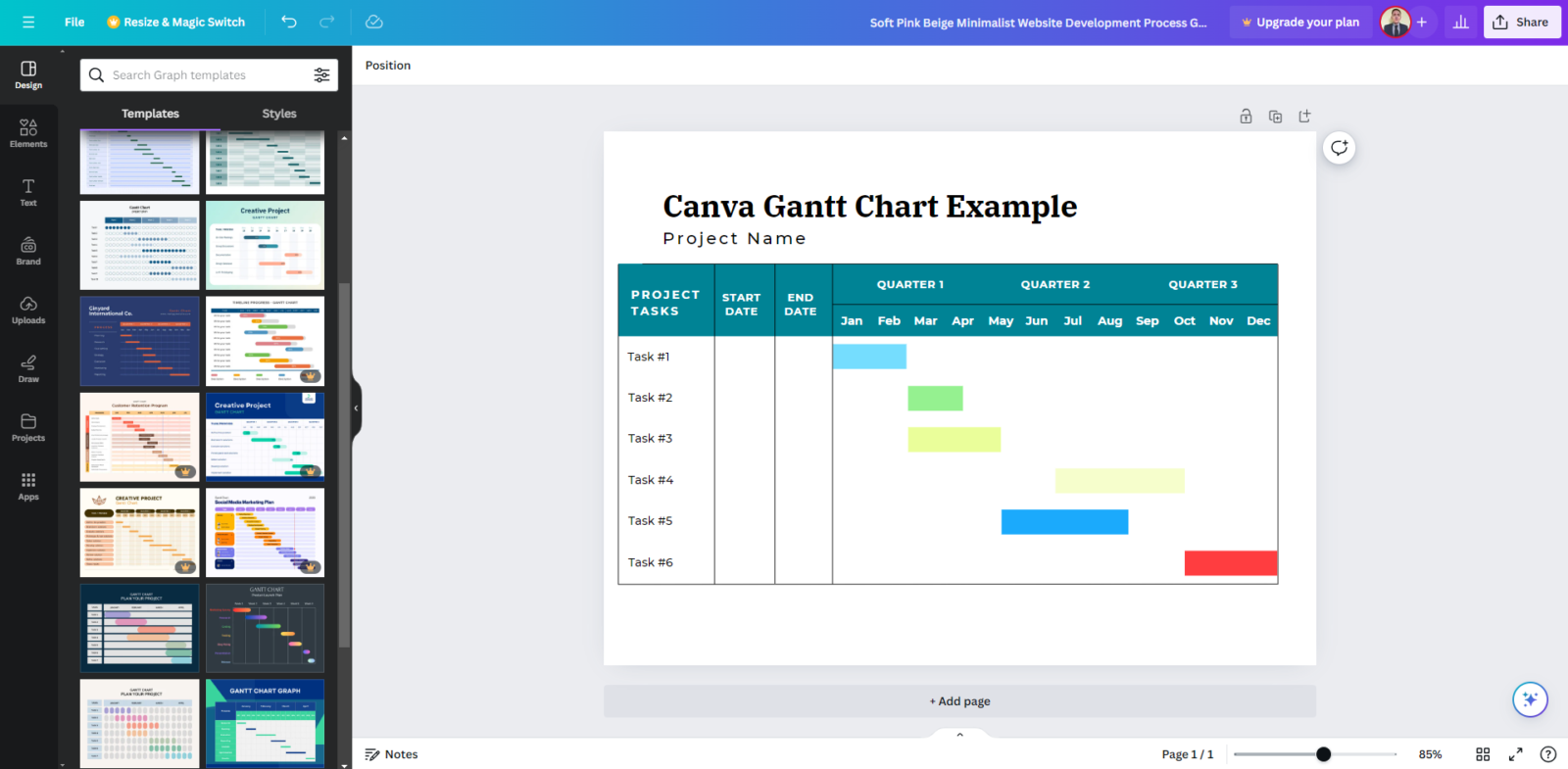Click the document title in header
The image size is (1568, 769).
pos(1039,23)
